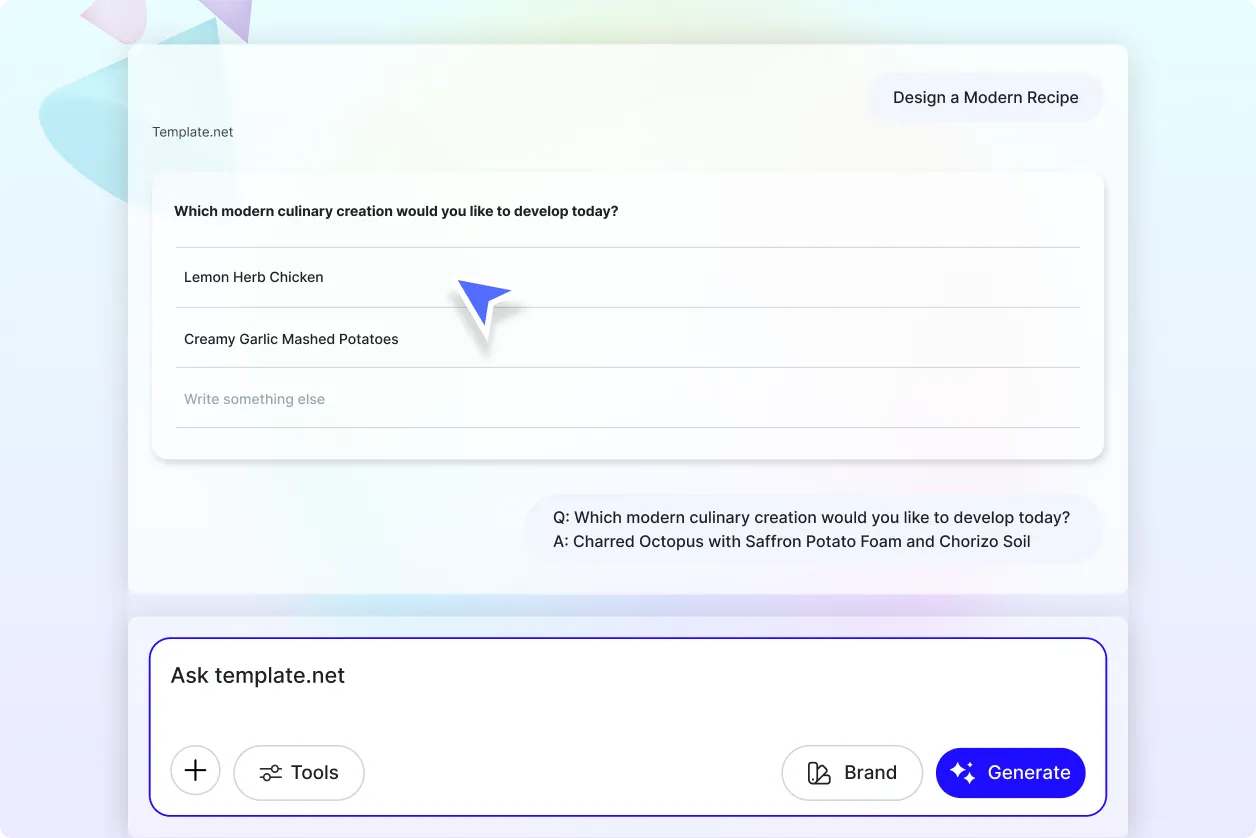Click the question heading about culinary creation
Screen dimensions: 1256x838
pyautogui.click(x=396, y=211)
